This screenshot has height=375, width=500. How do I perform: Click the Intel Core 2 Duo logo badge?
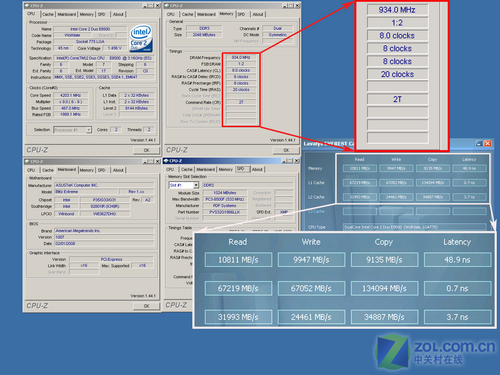tap(141, 38)
